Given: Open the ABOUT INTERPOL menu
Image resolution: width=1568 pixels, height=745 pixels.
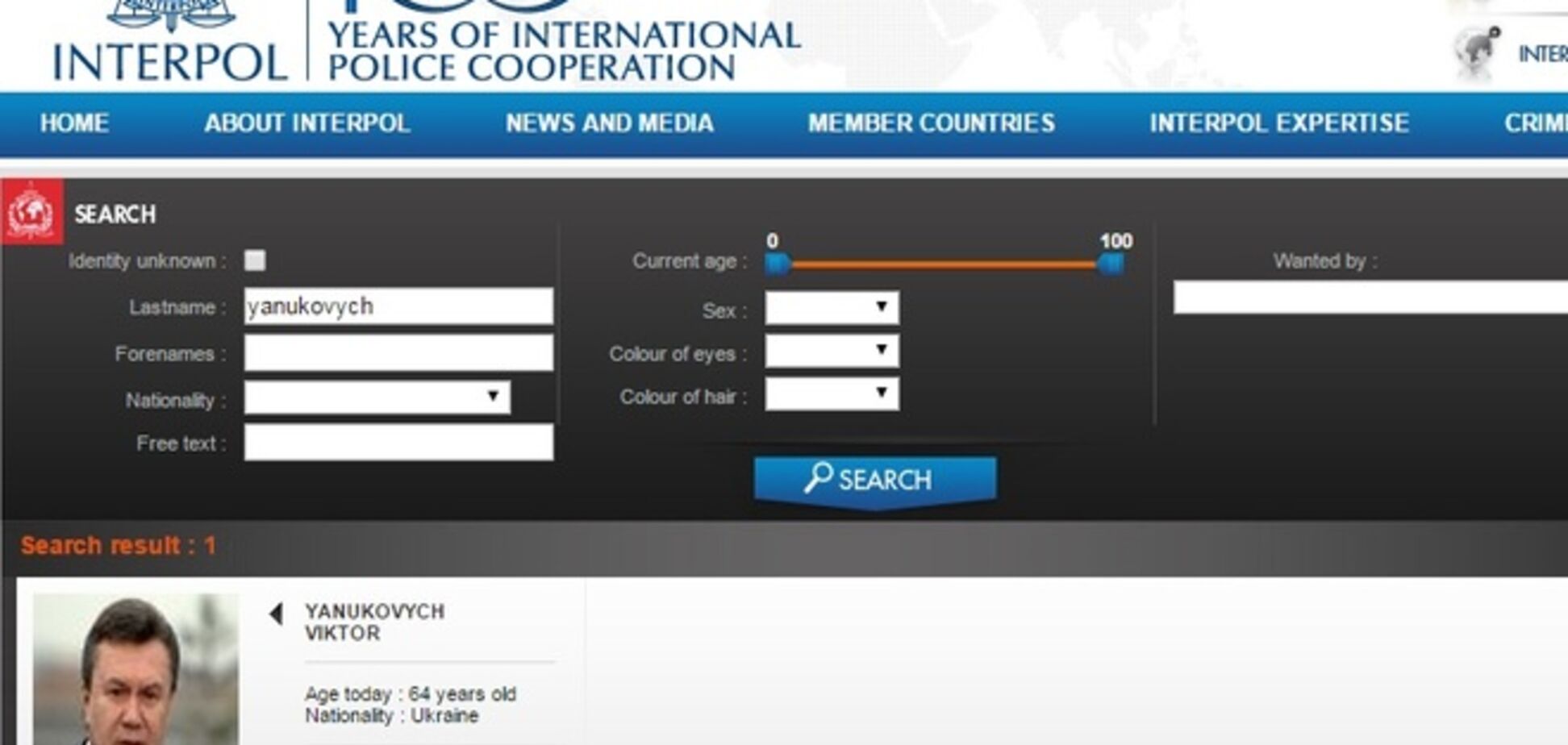Looking at the screenshot, I should coord(307,123).
